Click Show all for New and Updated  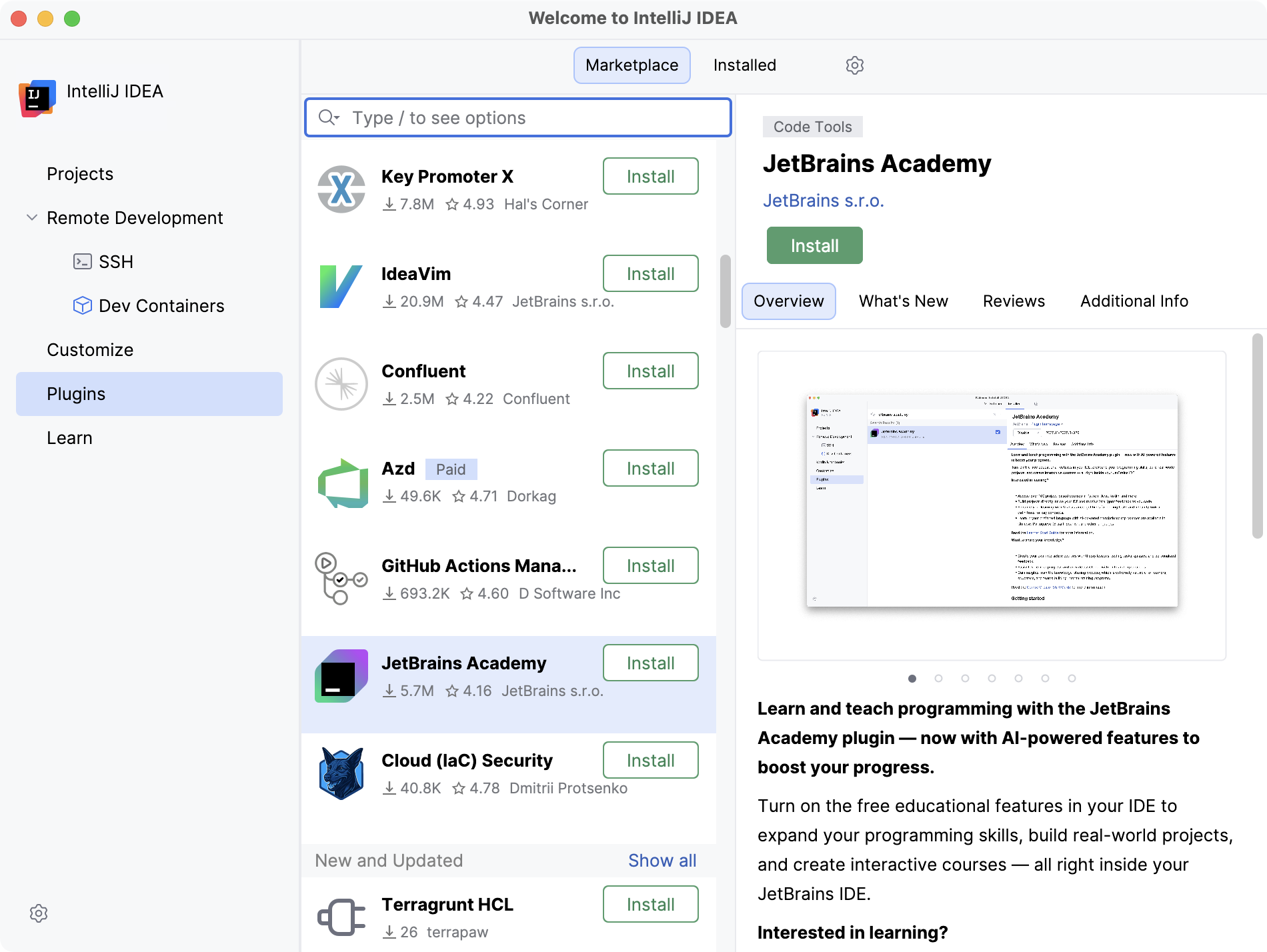[x=662, y=861]
